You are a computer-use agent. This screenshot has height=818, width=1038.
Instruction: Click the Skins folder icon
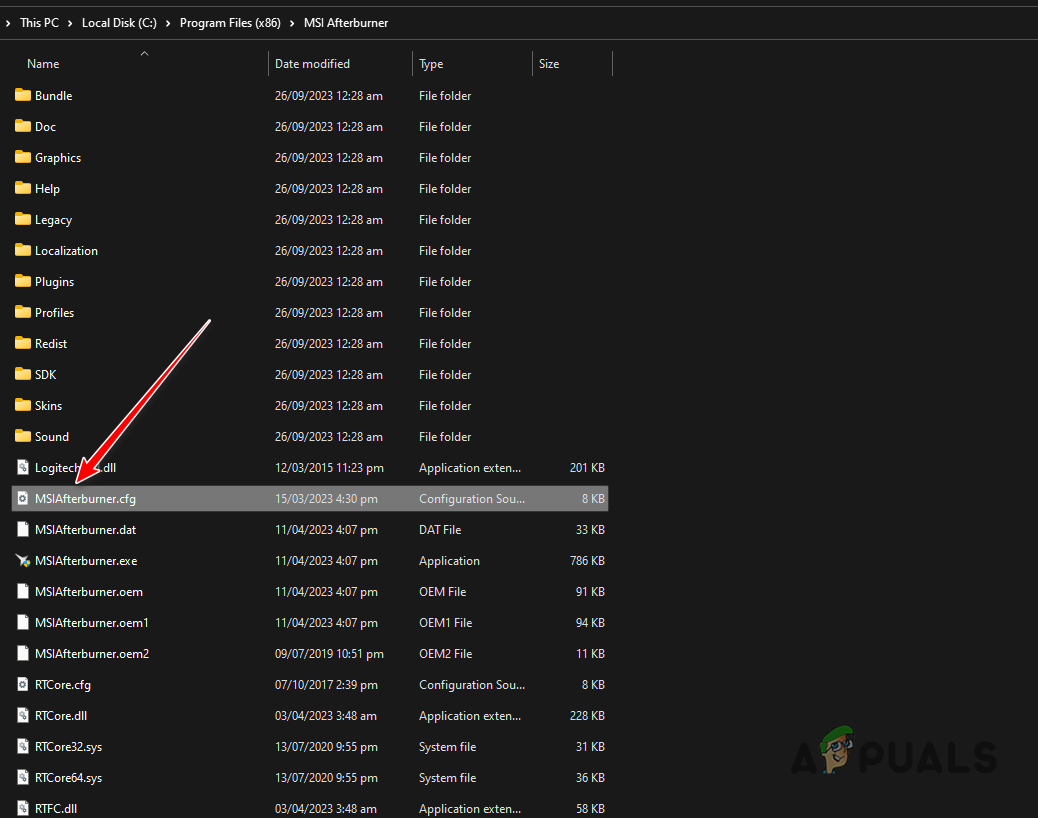point(23,405)
